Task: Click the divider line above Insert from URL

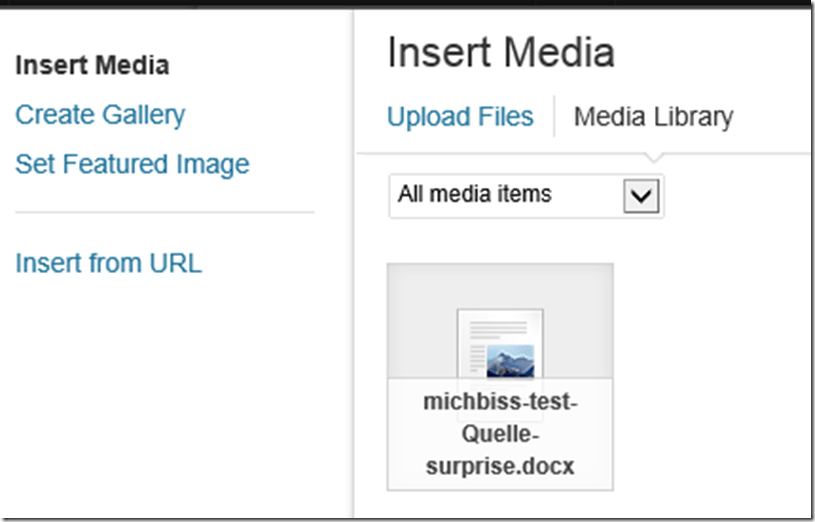Action: point(165,212)
